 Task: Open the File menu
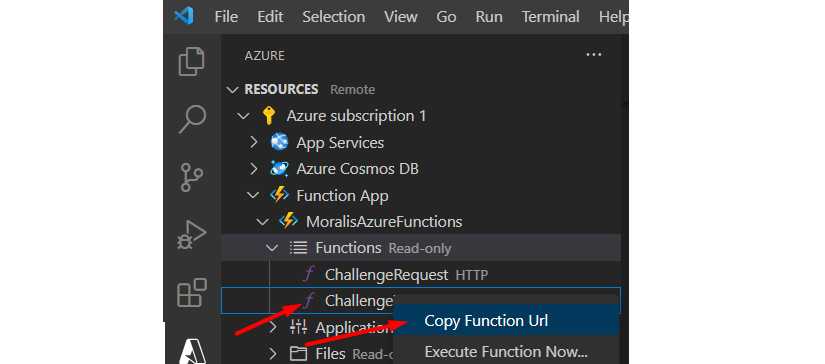click(226, 17)
